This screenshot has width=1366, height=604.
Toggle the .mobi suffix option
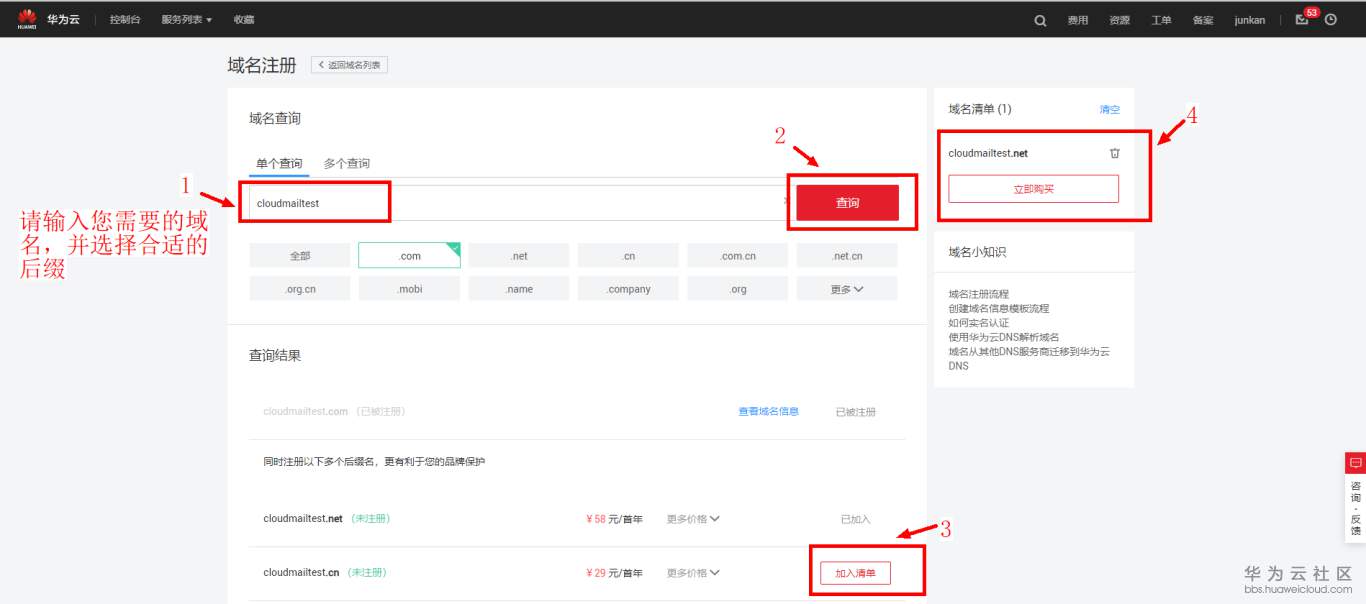409,289
